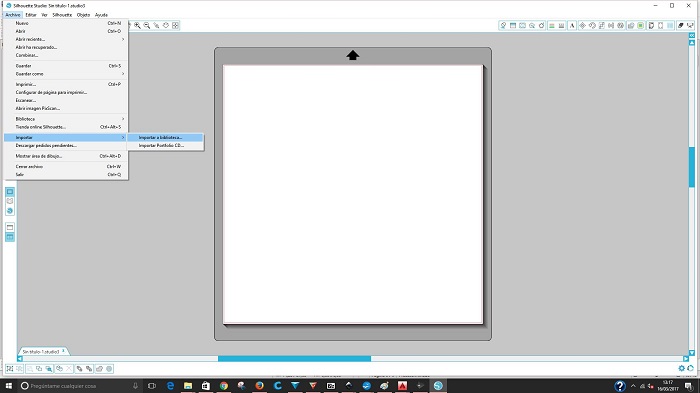Click the single-pane view icon on left
The image size is (700, 393).
pos(10,227)
